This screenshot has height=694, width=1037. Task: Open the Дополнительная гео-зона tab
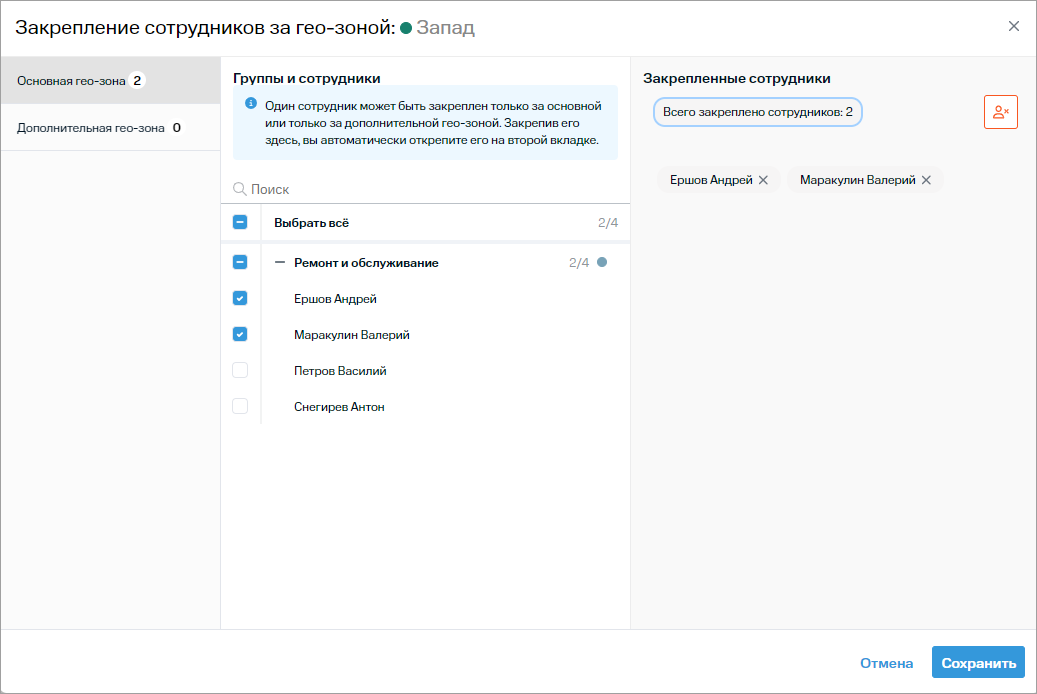click(x=91, y=128)
